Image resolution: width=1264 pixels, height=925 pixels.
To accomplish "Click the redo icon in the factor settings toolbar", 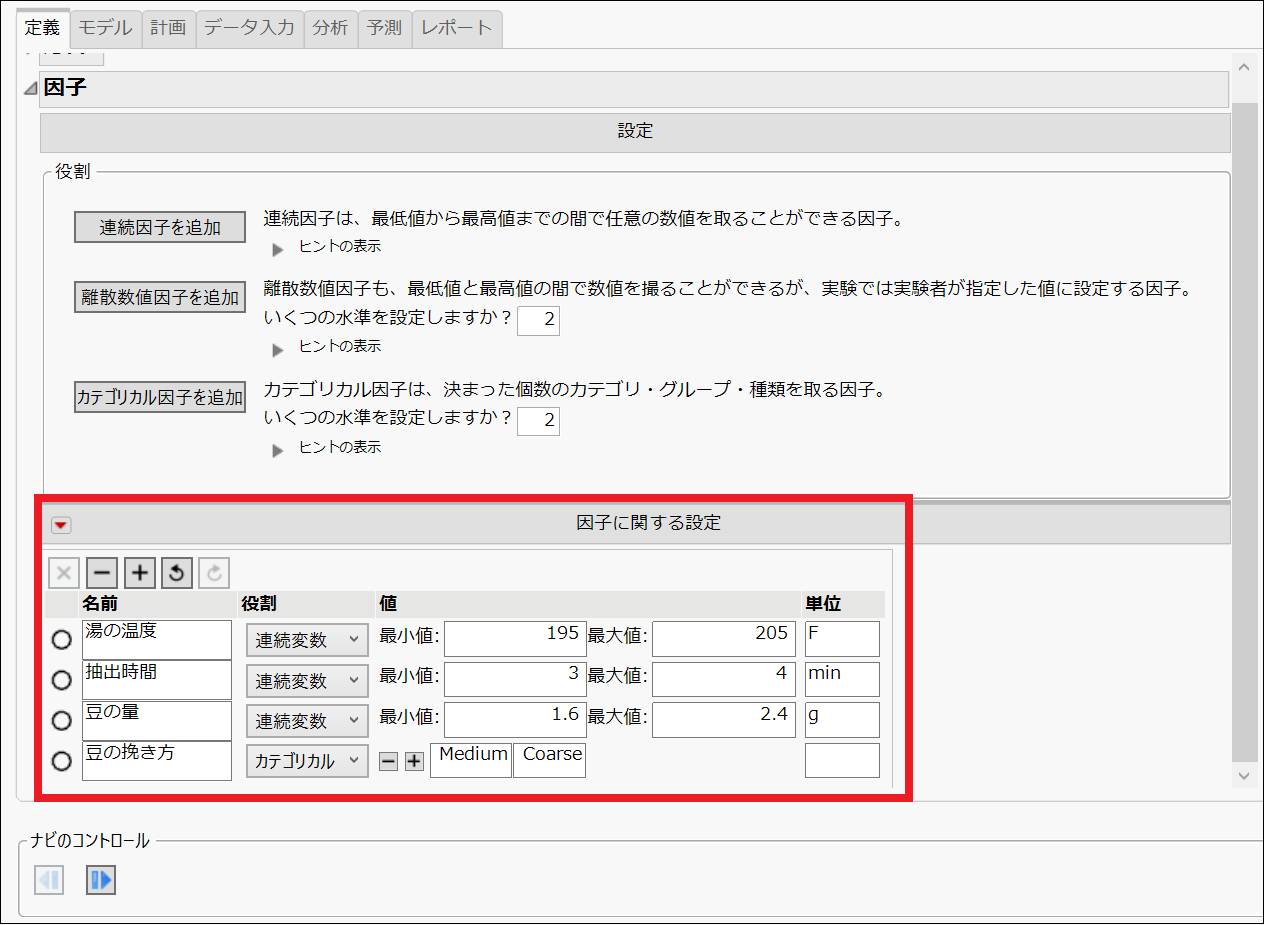I will click(212, 572).
